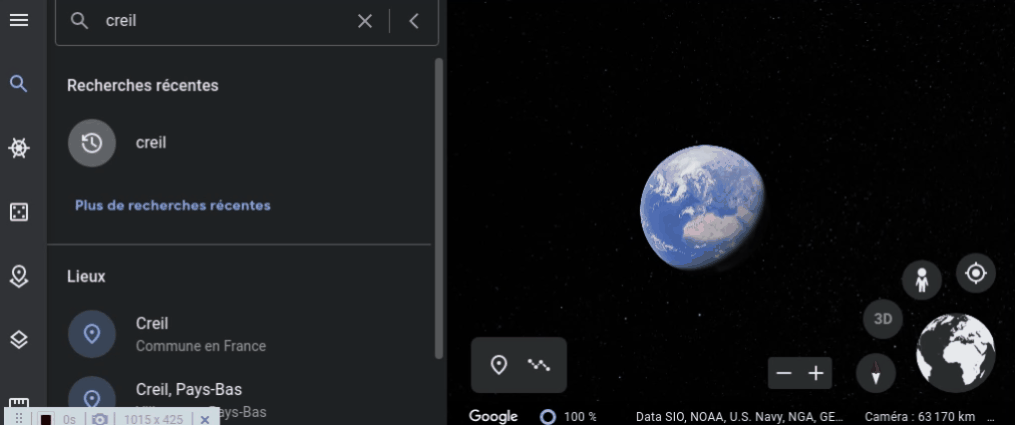Click the mini globe thumbnail
1015x425 pixels.
point(955,353)
